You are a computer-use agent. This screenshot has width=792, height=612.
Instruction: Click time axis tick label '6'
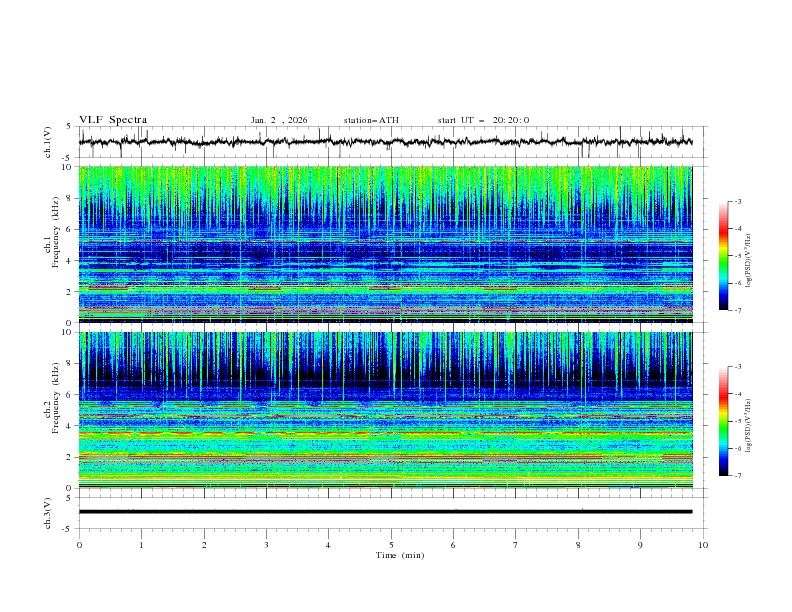click(453, 545)
